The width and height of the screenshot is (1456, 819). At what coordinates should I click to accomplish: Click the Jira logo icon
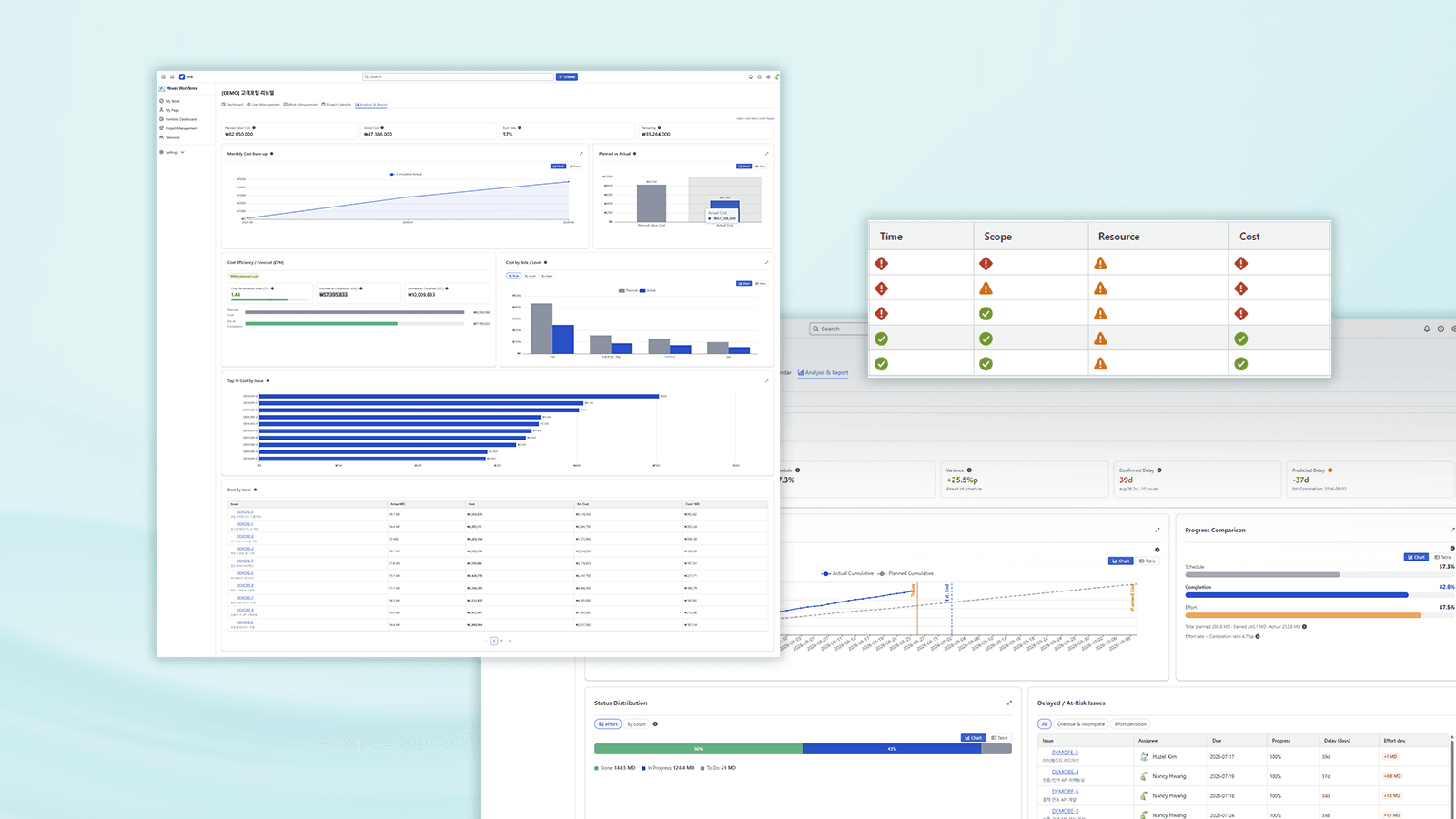click(x=182, y=76)
